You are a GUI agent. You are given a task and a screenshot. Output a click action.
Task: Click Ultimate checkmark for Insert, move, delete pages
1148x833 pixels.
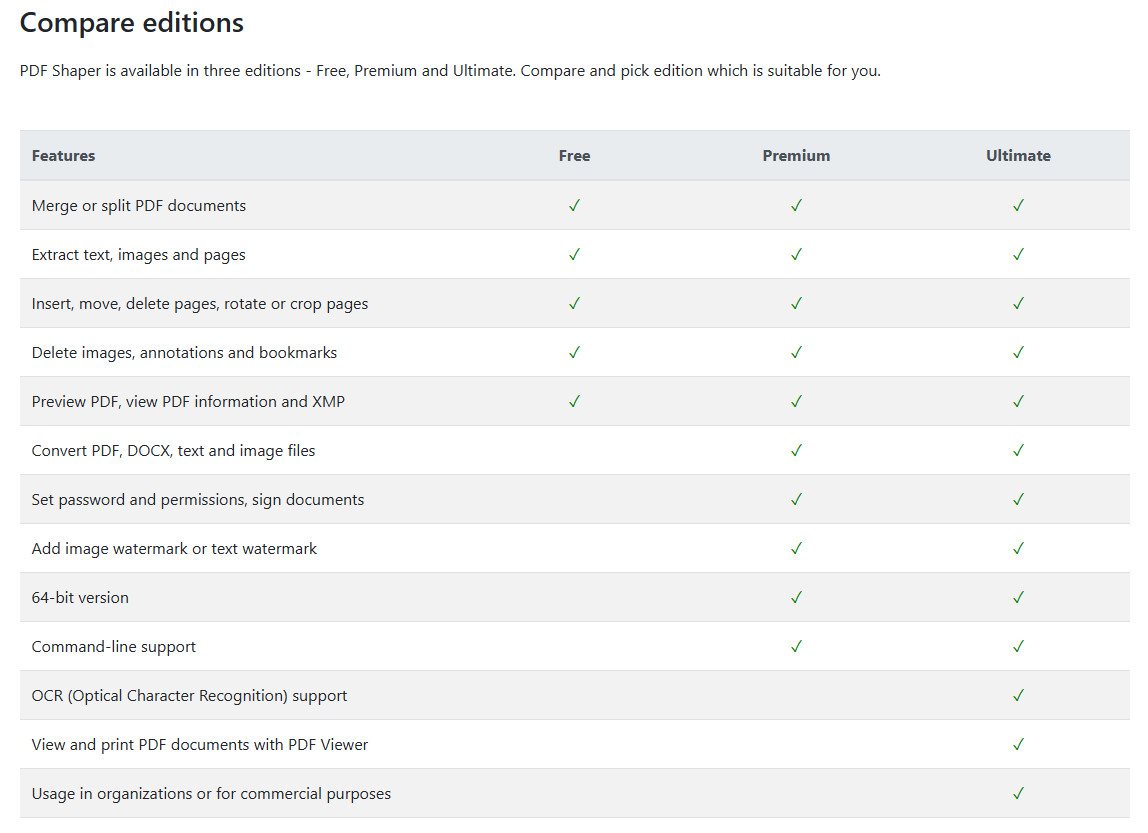pyautogui.click(x=1018, y=303)
